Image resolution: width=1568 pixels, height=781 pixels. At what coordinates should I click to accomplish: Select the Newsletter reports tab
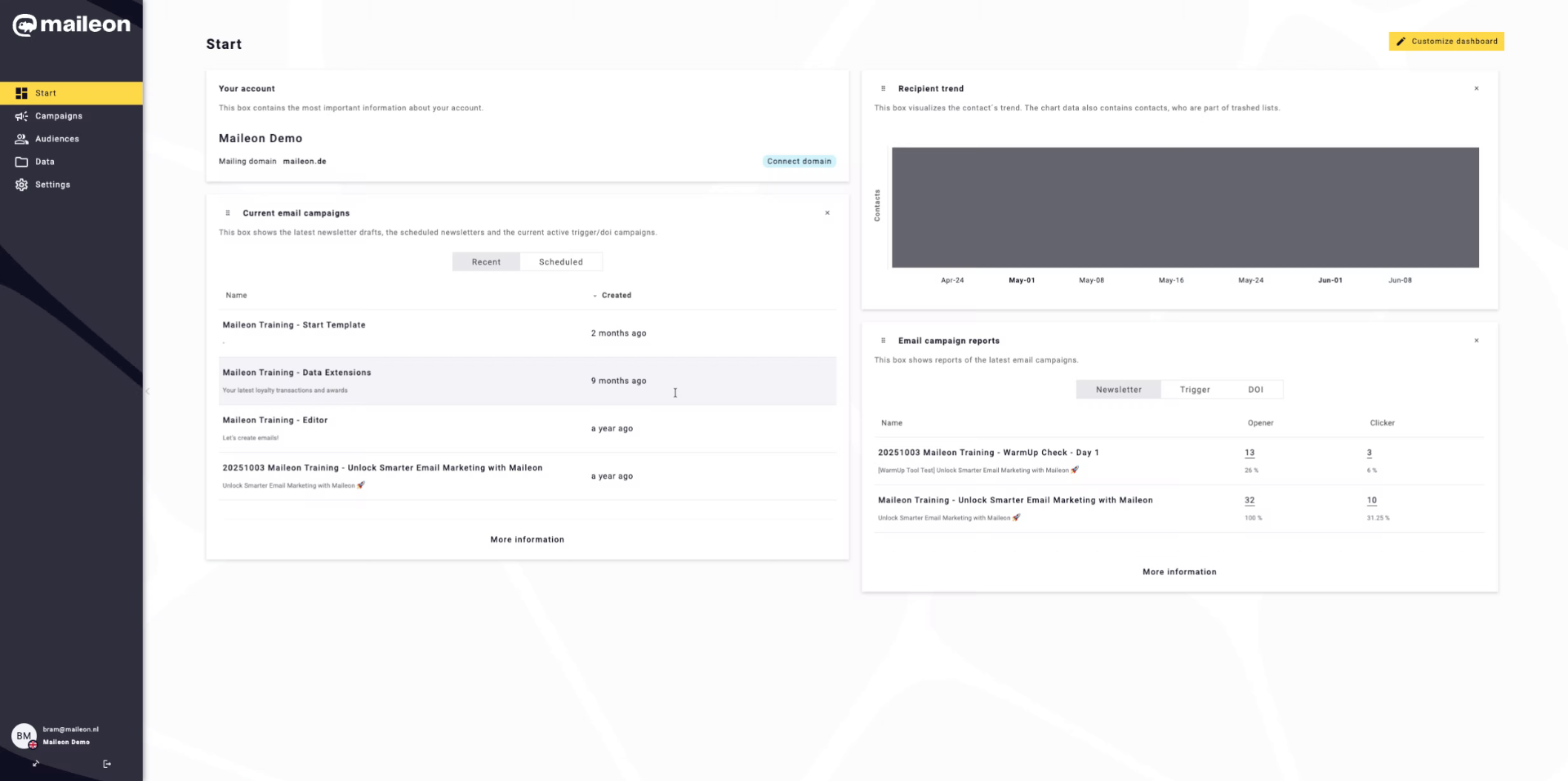1119,390
